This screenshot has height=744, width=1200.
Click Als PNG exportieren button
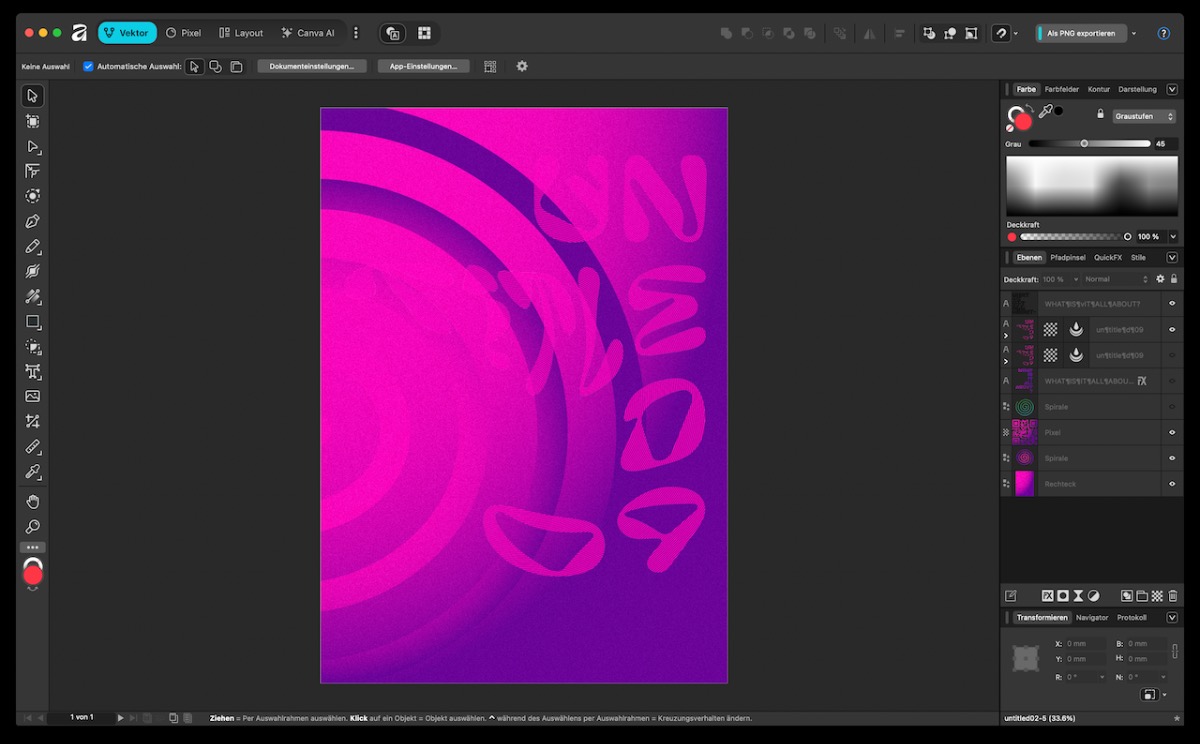(x=1082, y=33)
